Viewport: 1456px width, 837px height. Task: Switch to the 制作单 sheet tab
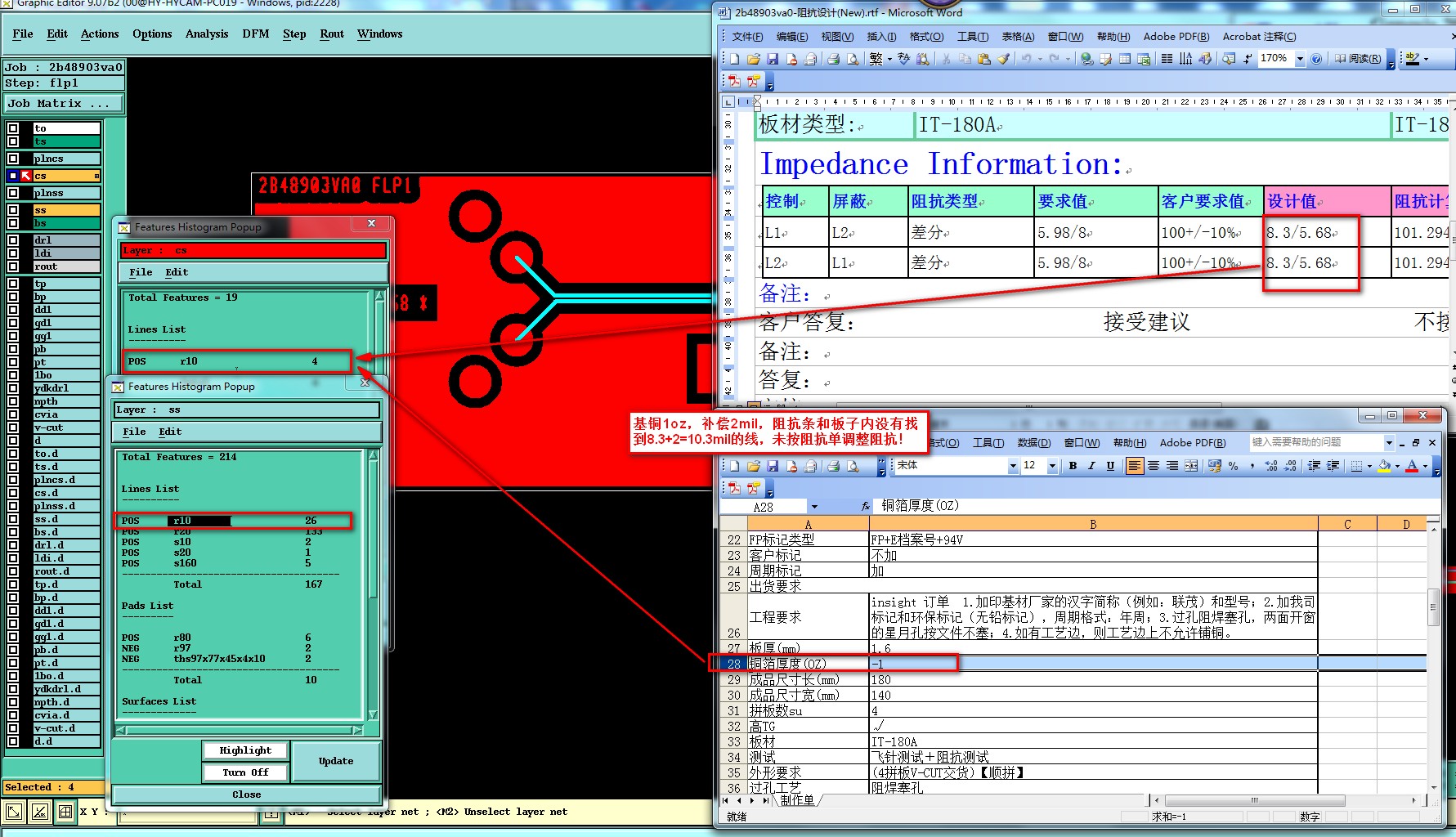(798, 800)
